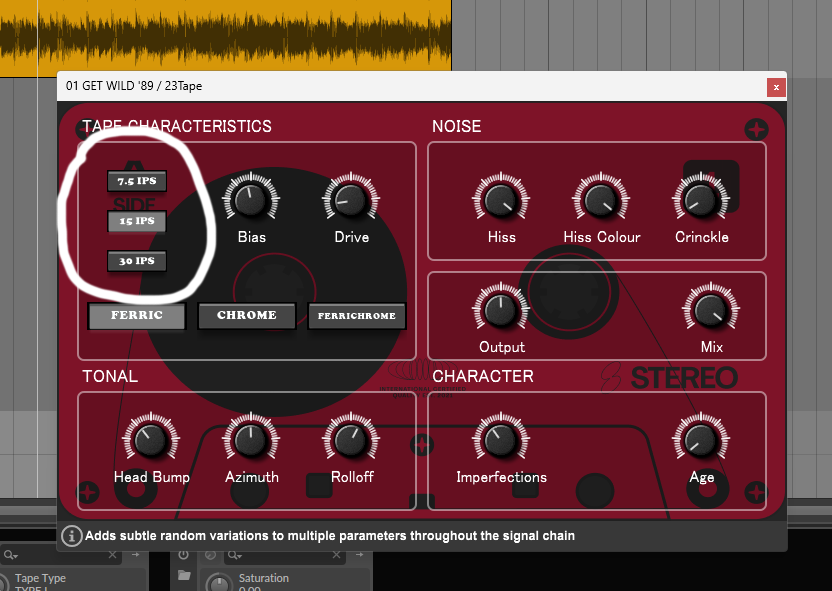Select the 7.5 IPS tape speed
This screenshot has height=591, width=832.
tap(137, 181)
